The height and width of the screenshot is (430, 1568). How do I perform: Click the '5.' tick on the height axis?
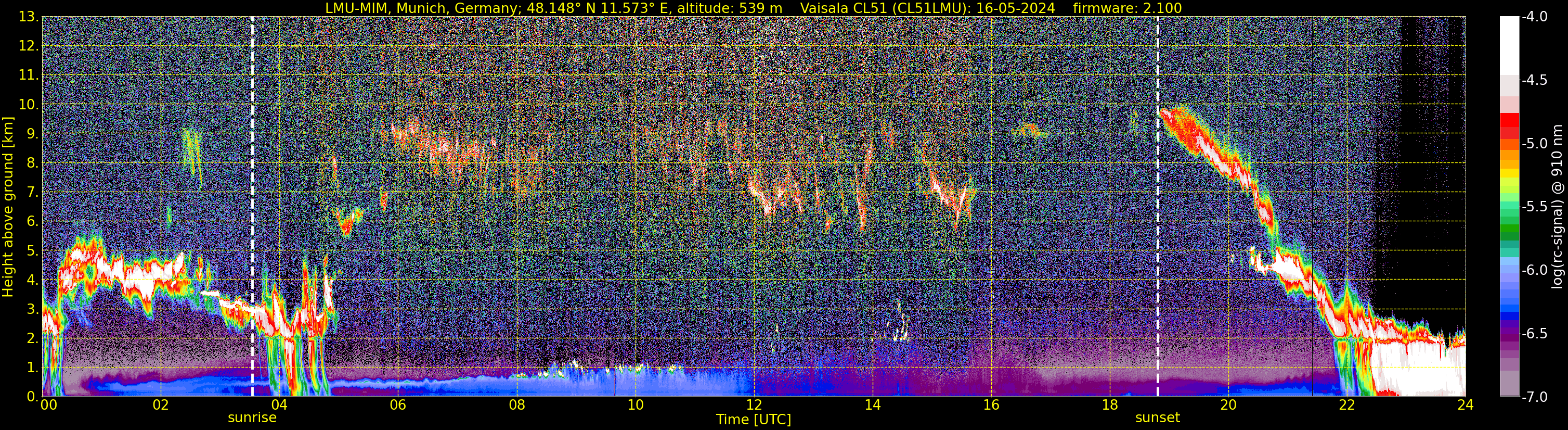point(32,250)
